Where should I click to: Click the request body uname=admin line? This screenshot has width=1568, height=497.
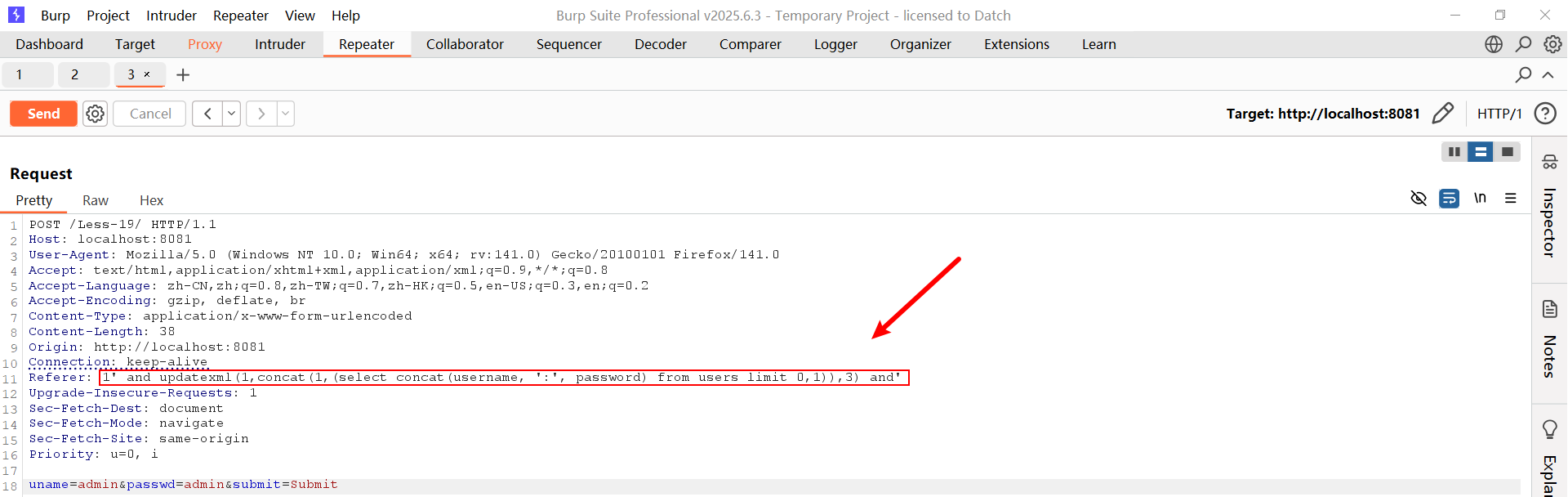click(x=183, y=485)
